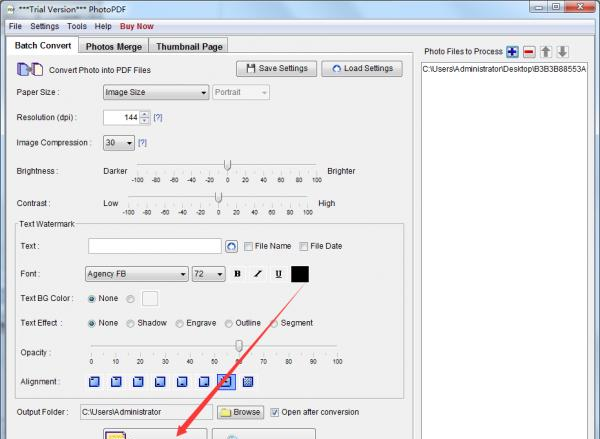This screenshot has width=600, height=439.
Task: Click the Convert Photo into PDF icon
Action: (30, 69)
